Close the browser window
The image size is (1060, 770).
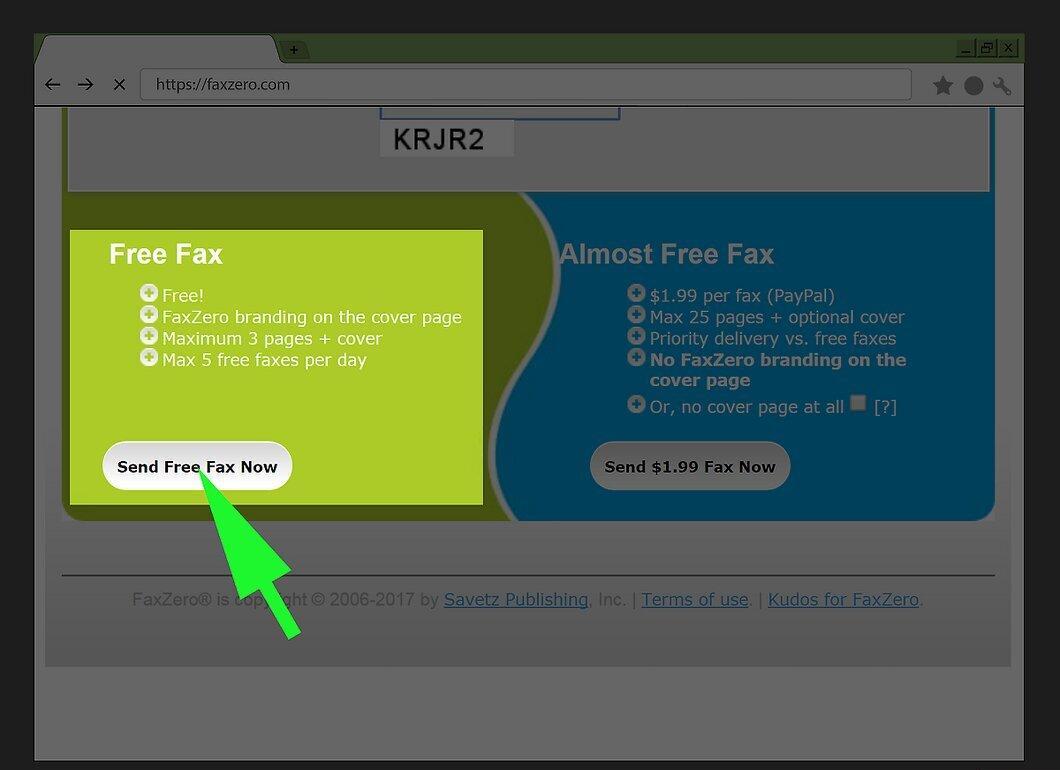[x=1008, y=48]
